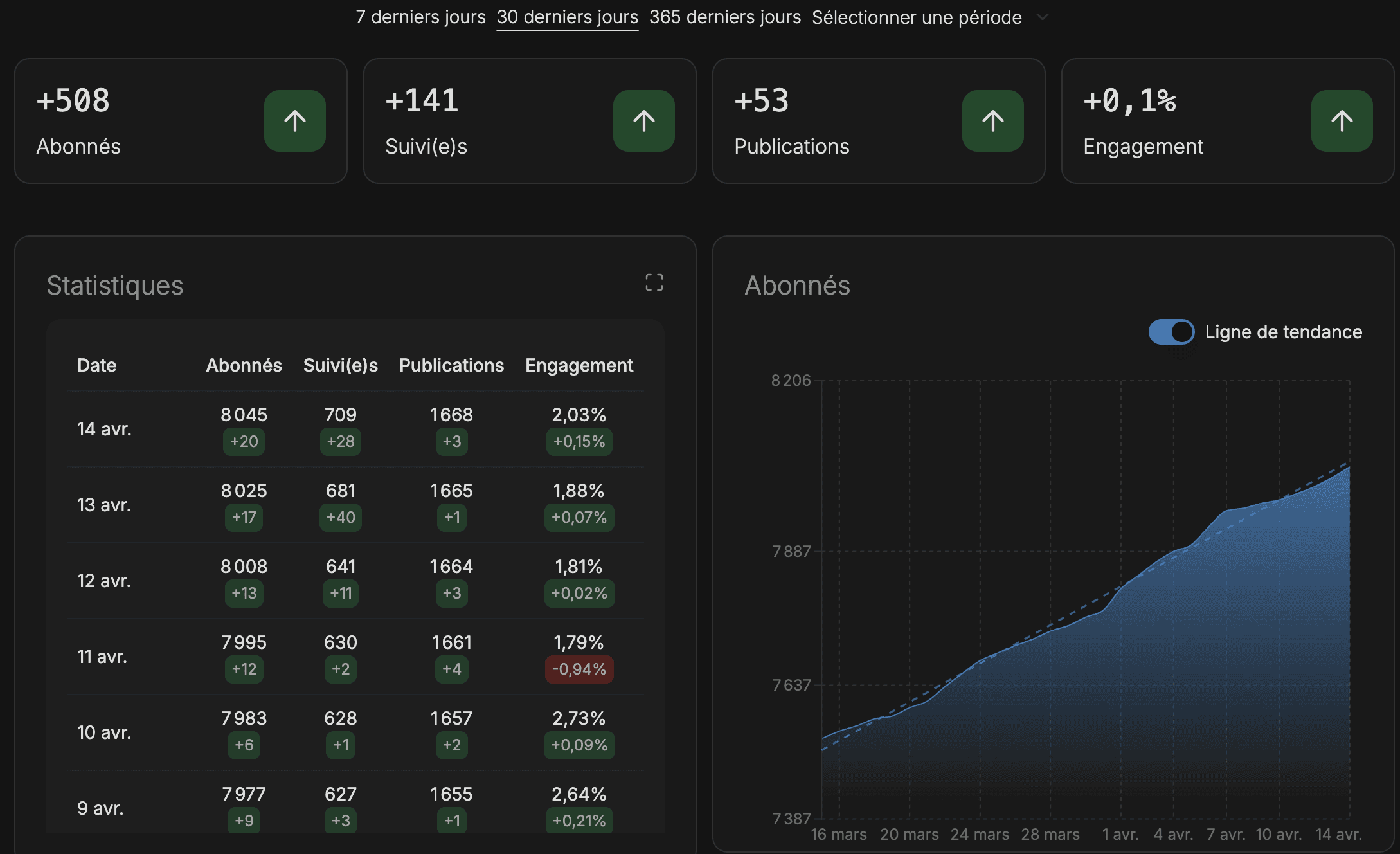Click the 8 025 subscribers value
The width and height of the screenshot is (1400, 854).
pos(244,491)
